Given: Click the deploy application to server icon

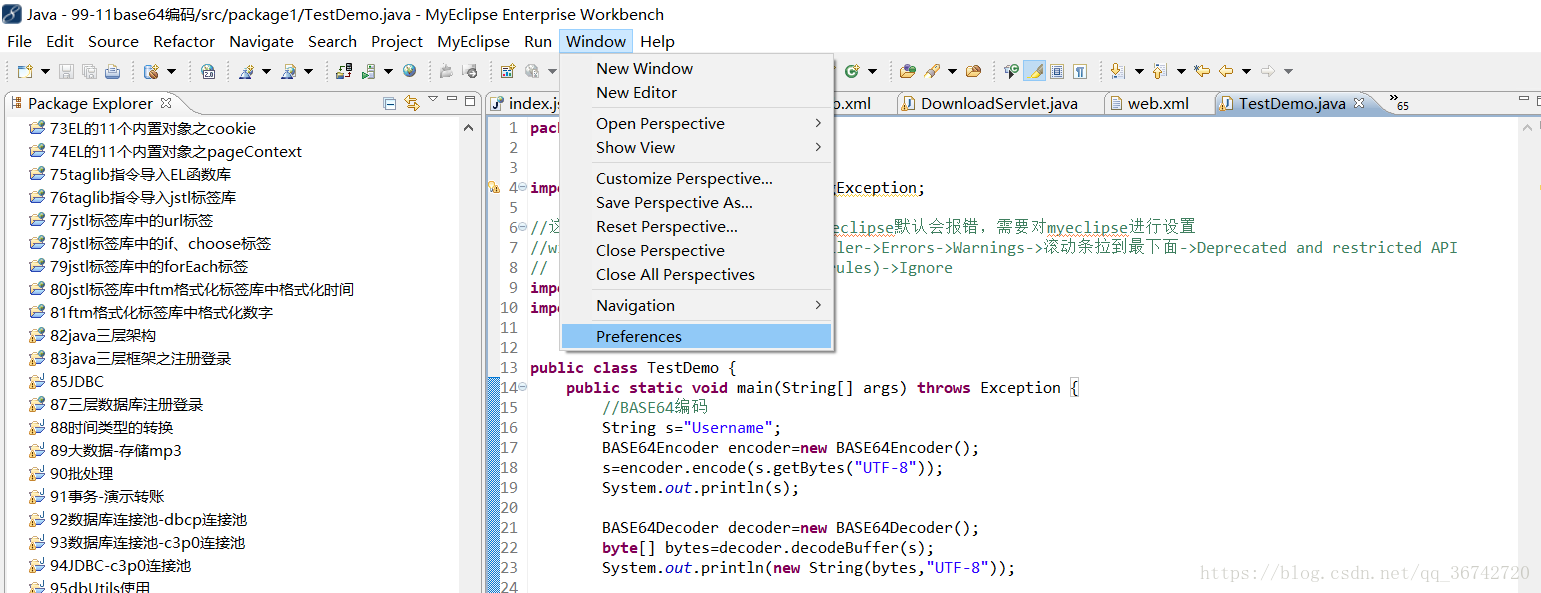Looking at the screenshot, I should [x=344, y=71].
